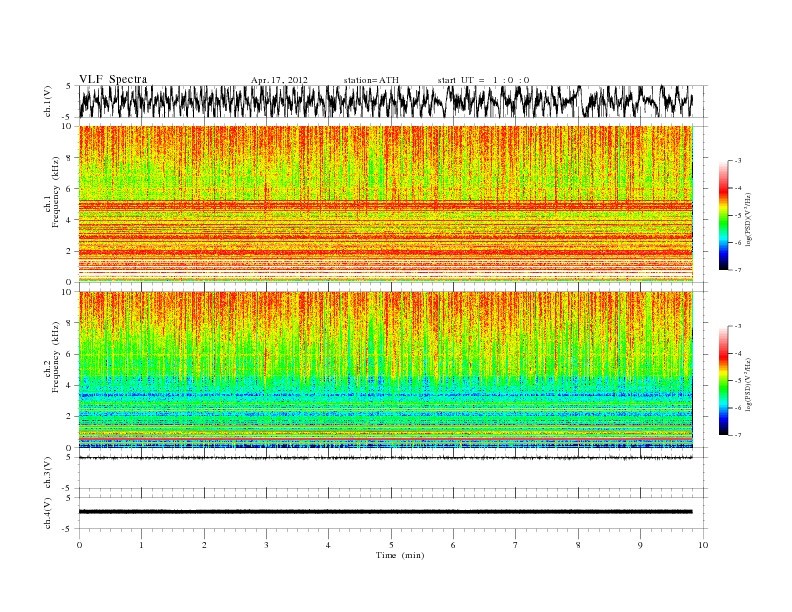Screen dimensions: 792x612
Task: Click the "8" tick on the time axis
Action: click(578, 545)
